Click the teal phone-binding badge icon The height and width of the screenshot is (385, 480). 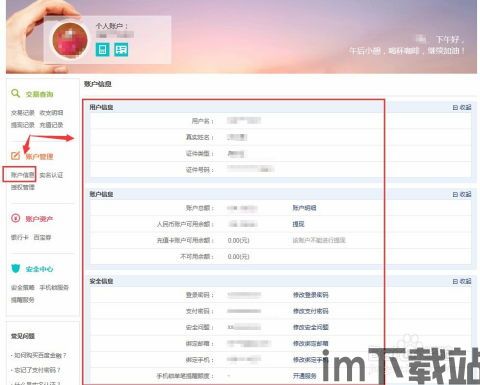[x=103, y=49]
